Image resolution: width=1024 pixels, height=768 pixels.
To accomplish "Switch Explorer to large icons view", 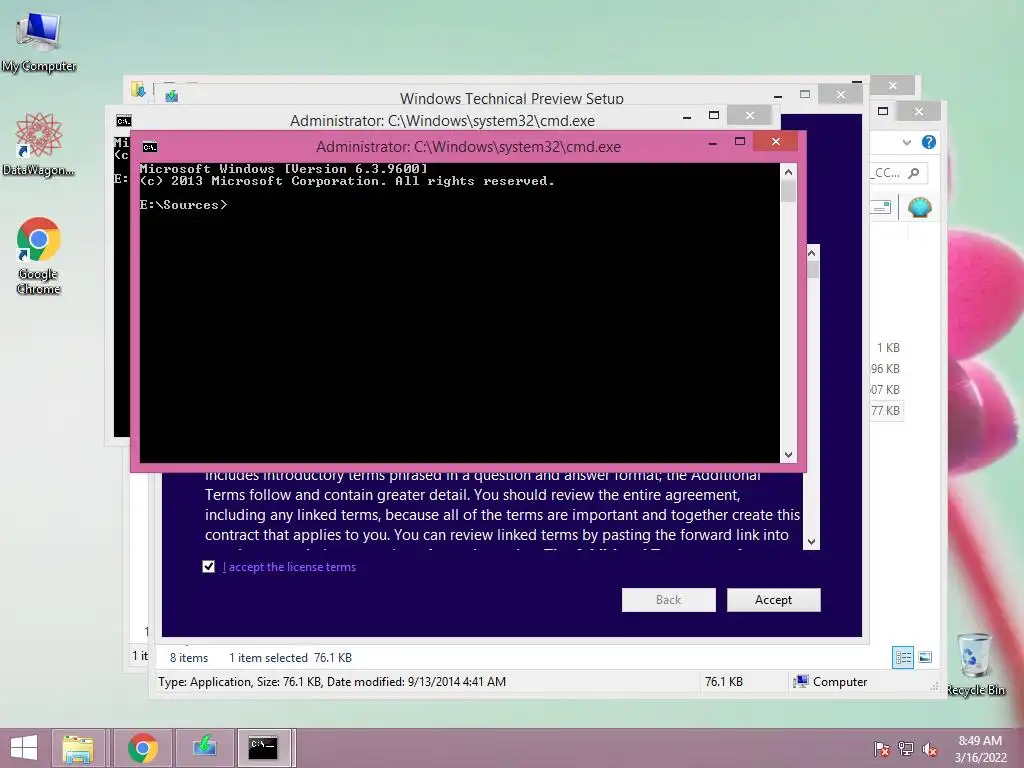I will [925, 657].
